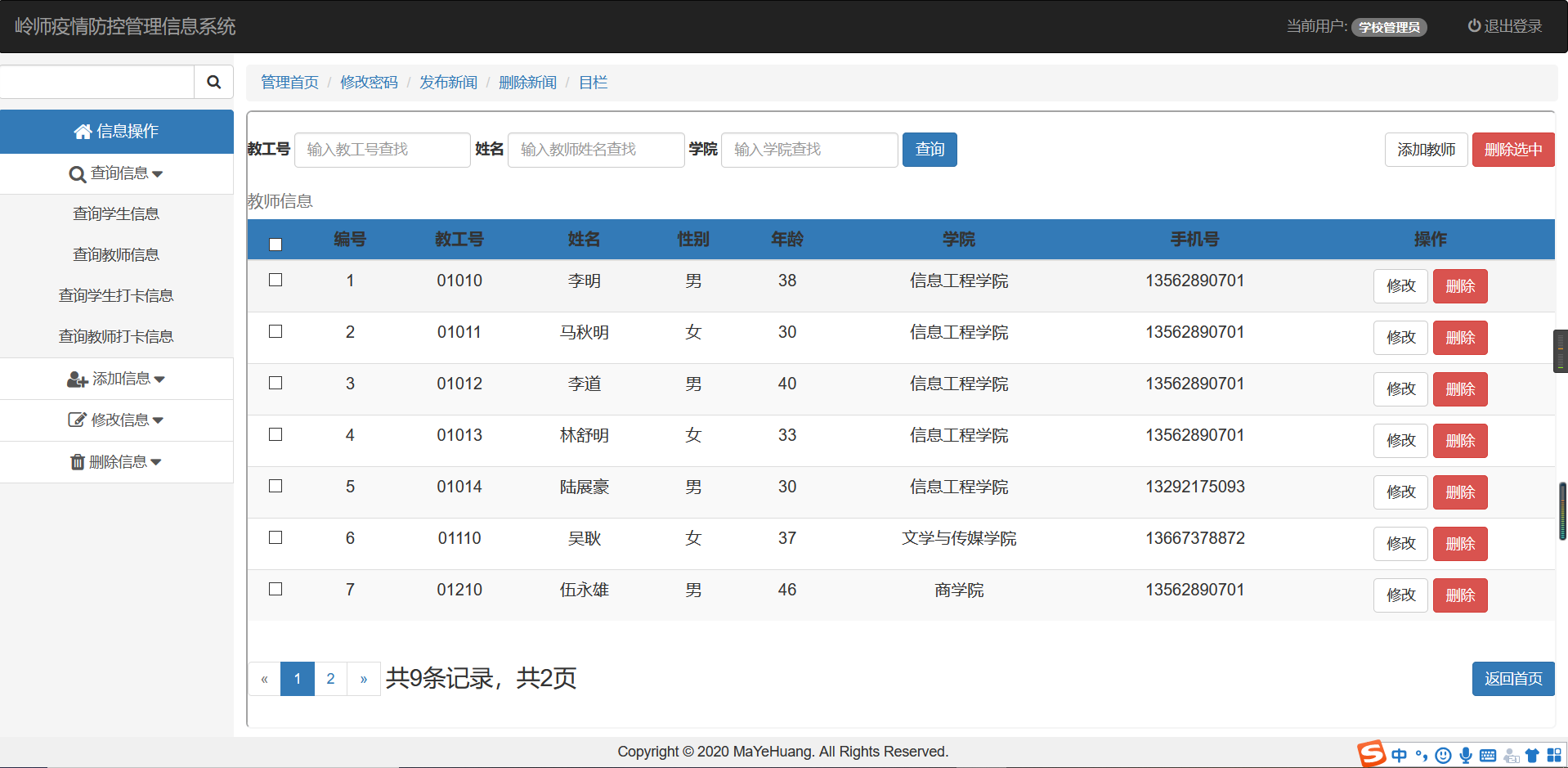Click the 中 language indicator in the IME bar
The image size is (1568, 768).
click(1399, 756)
